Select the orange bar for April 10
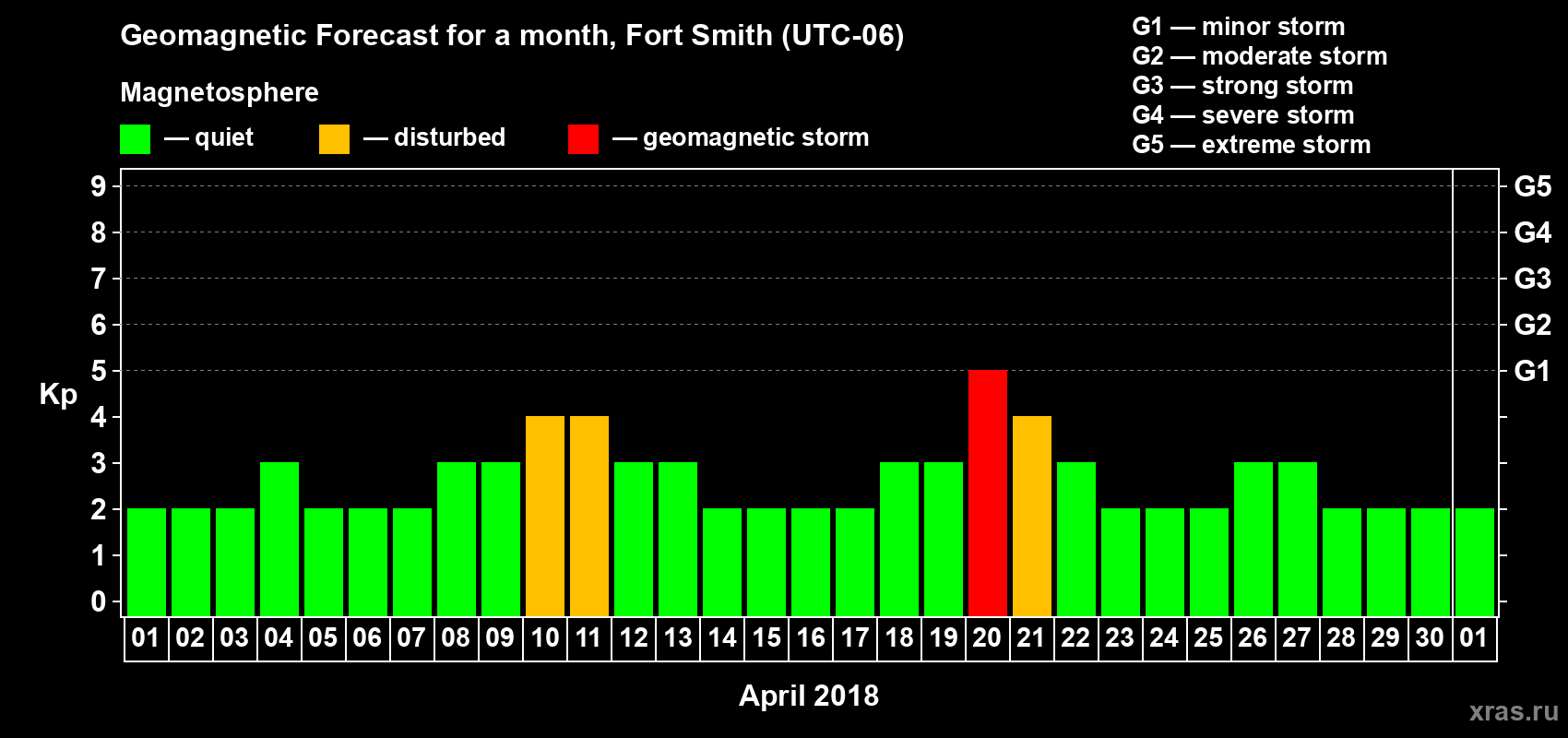Image resolution: width=1568 pixels, height=738 pixels. [545, 517]
